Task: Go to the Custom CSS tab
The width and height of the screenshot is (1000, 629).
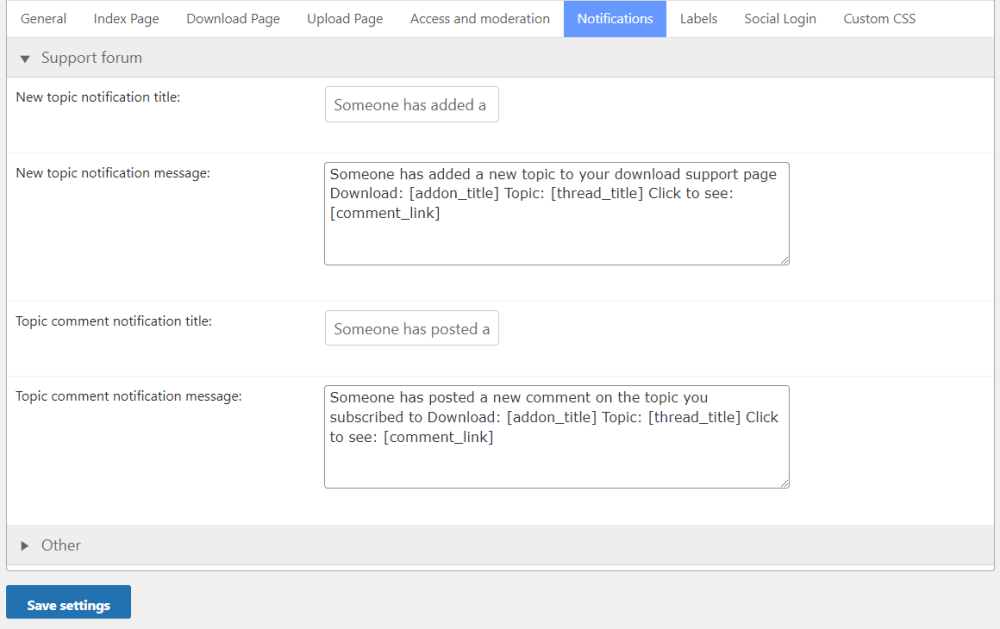Action: (879, 19)
